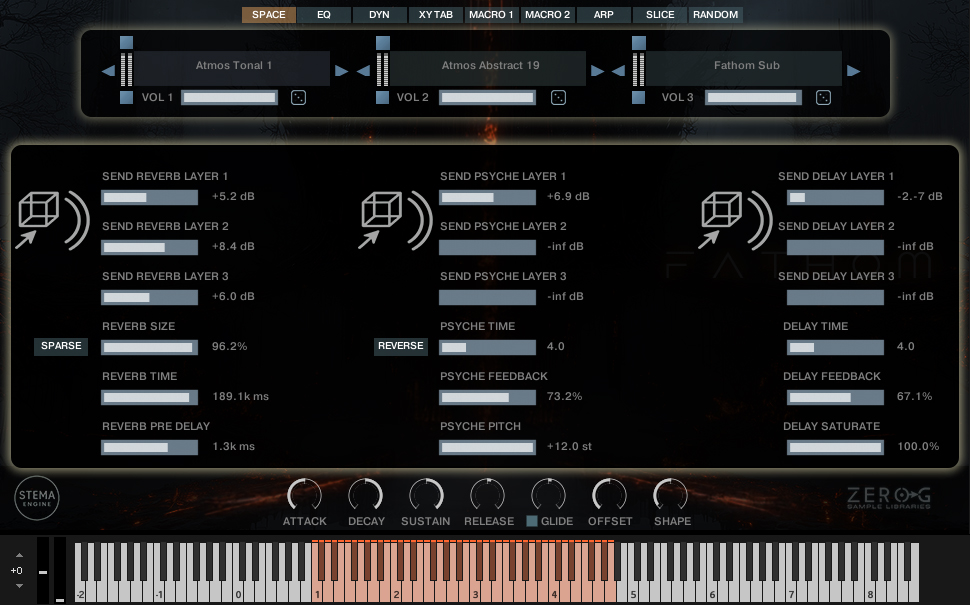Randomize layer 3 with its dice icon
Screen dimensions: 970x605
pos(823,97)
